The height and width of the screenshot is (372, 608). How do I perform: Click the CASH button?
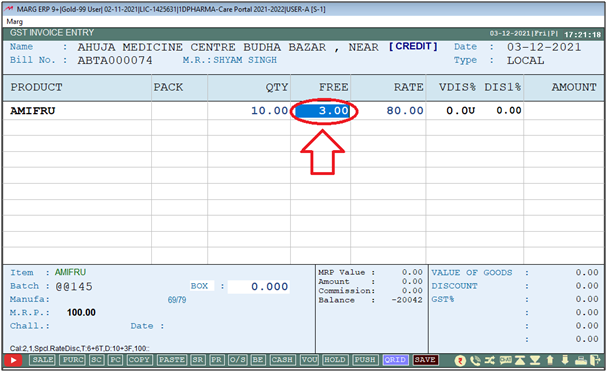[x=282, y=360]
